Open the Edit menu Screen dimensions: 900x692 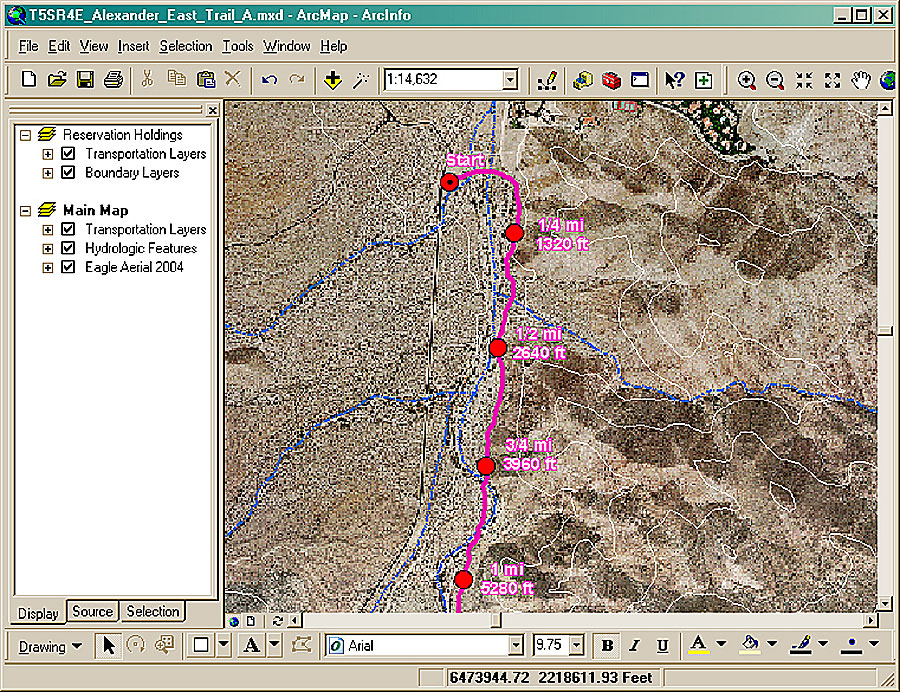point(59,46)
